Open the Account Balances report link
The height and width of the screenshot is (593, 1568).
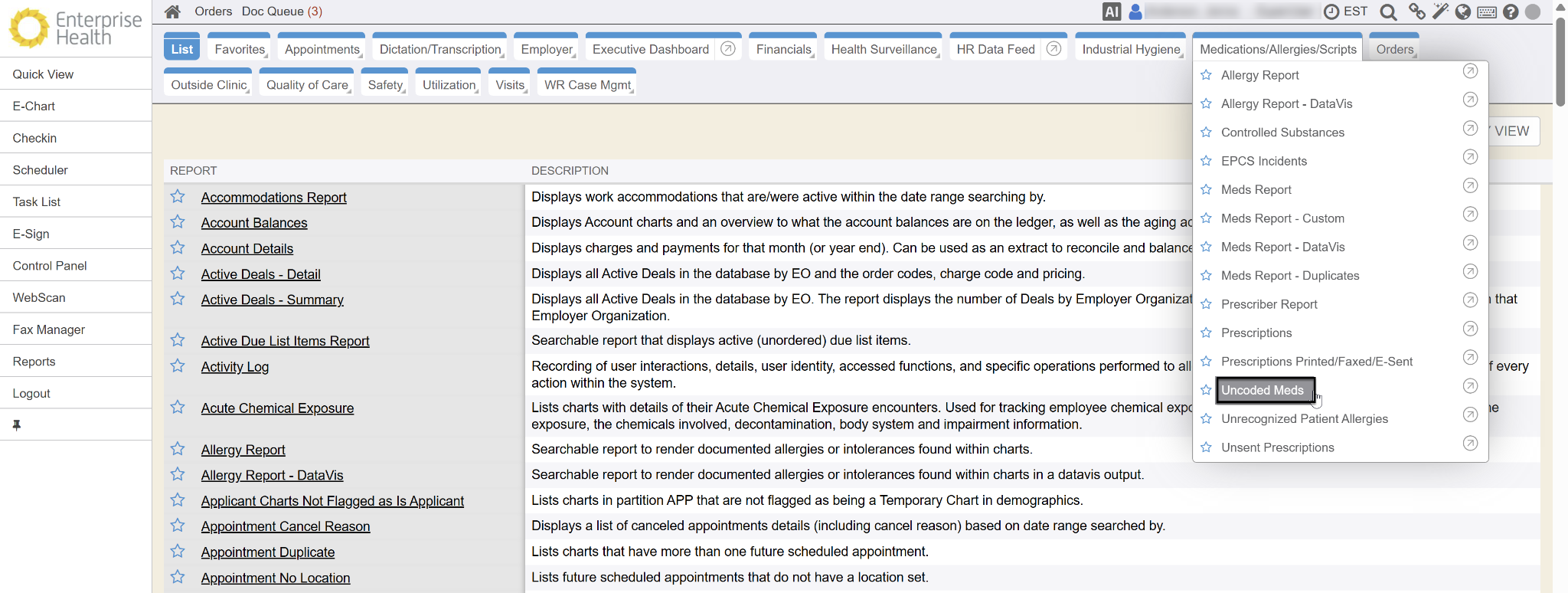coord(254,223)
